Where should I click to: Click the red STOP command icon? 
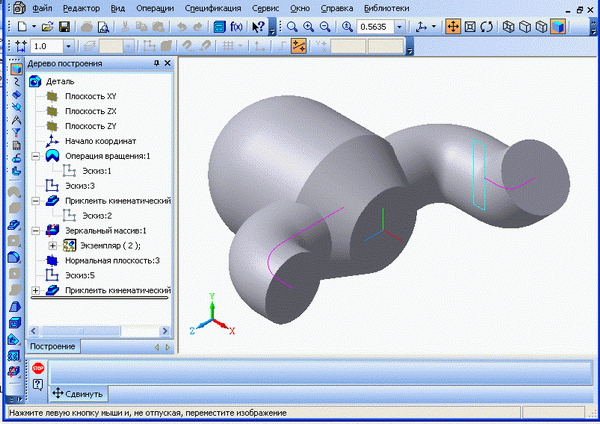pos(38,369)
